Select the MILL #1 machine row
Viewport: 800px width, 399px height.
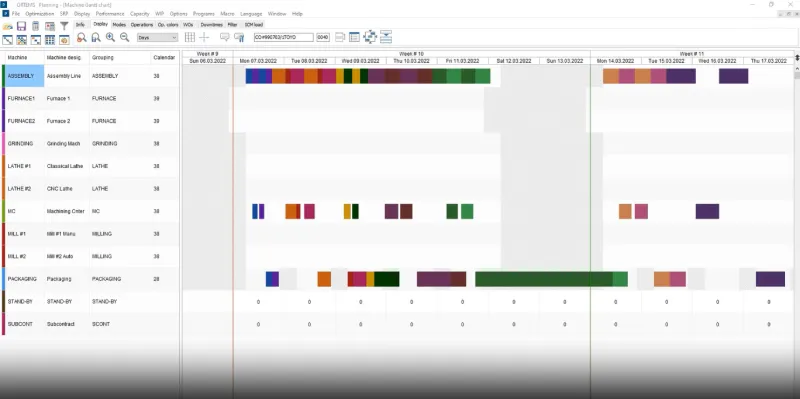coord(92,234)
